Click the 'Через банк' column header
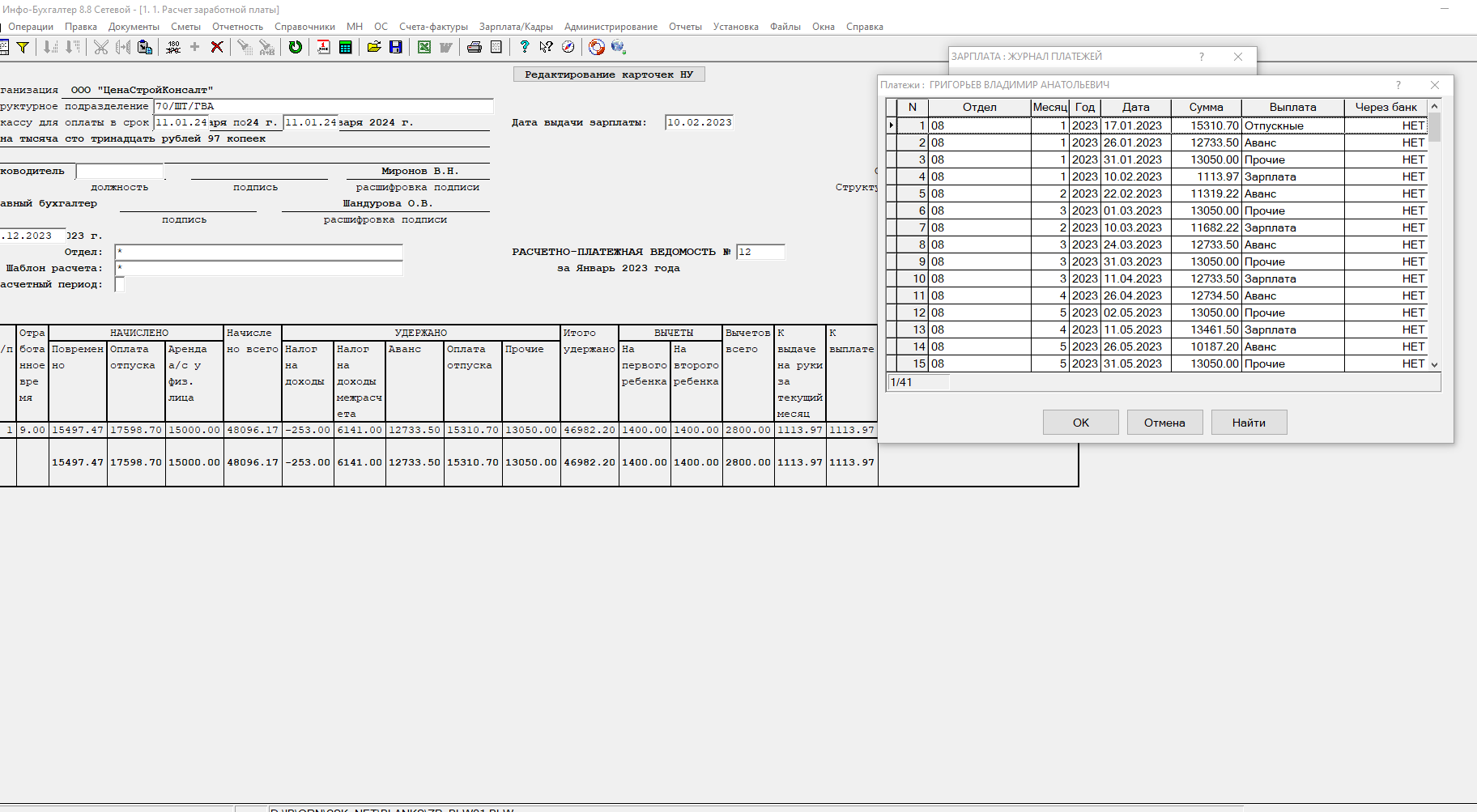This screenshot has width=1477, height=812. (1385, 107)
